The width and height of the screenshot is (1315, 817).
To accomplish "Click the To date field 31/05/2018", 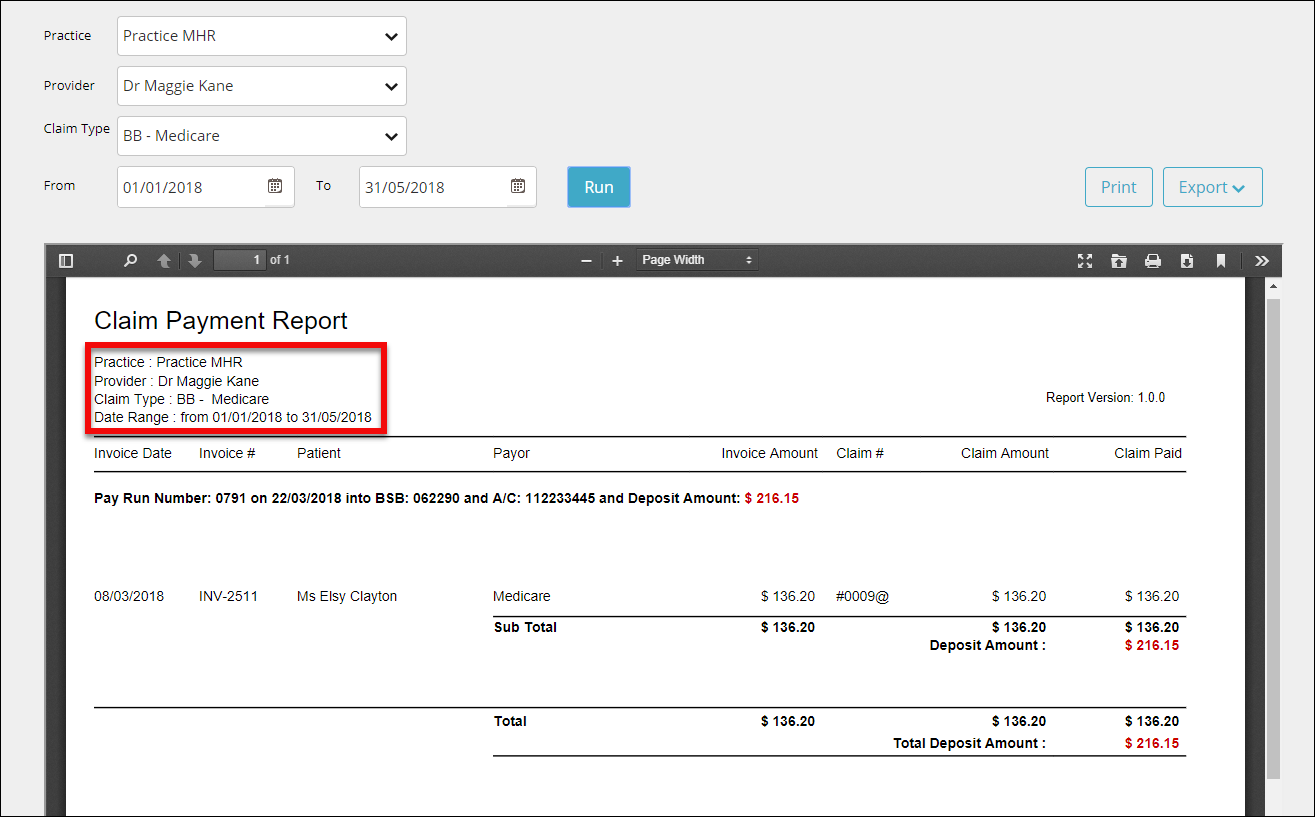I will click(x=448, y=187).
